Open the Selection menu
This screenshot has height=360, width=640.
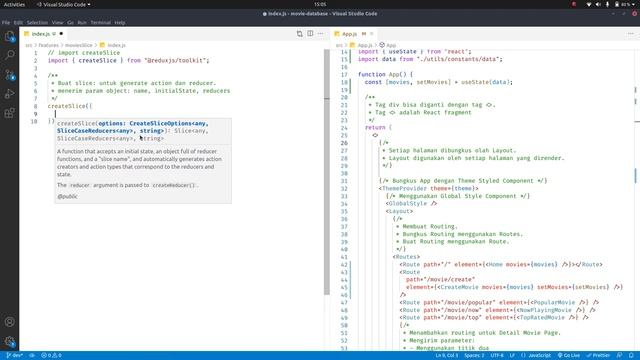point(37,22)
